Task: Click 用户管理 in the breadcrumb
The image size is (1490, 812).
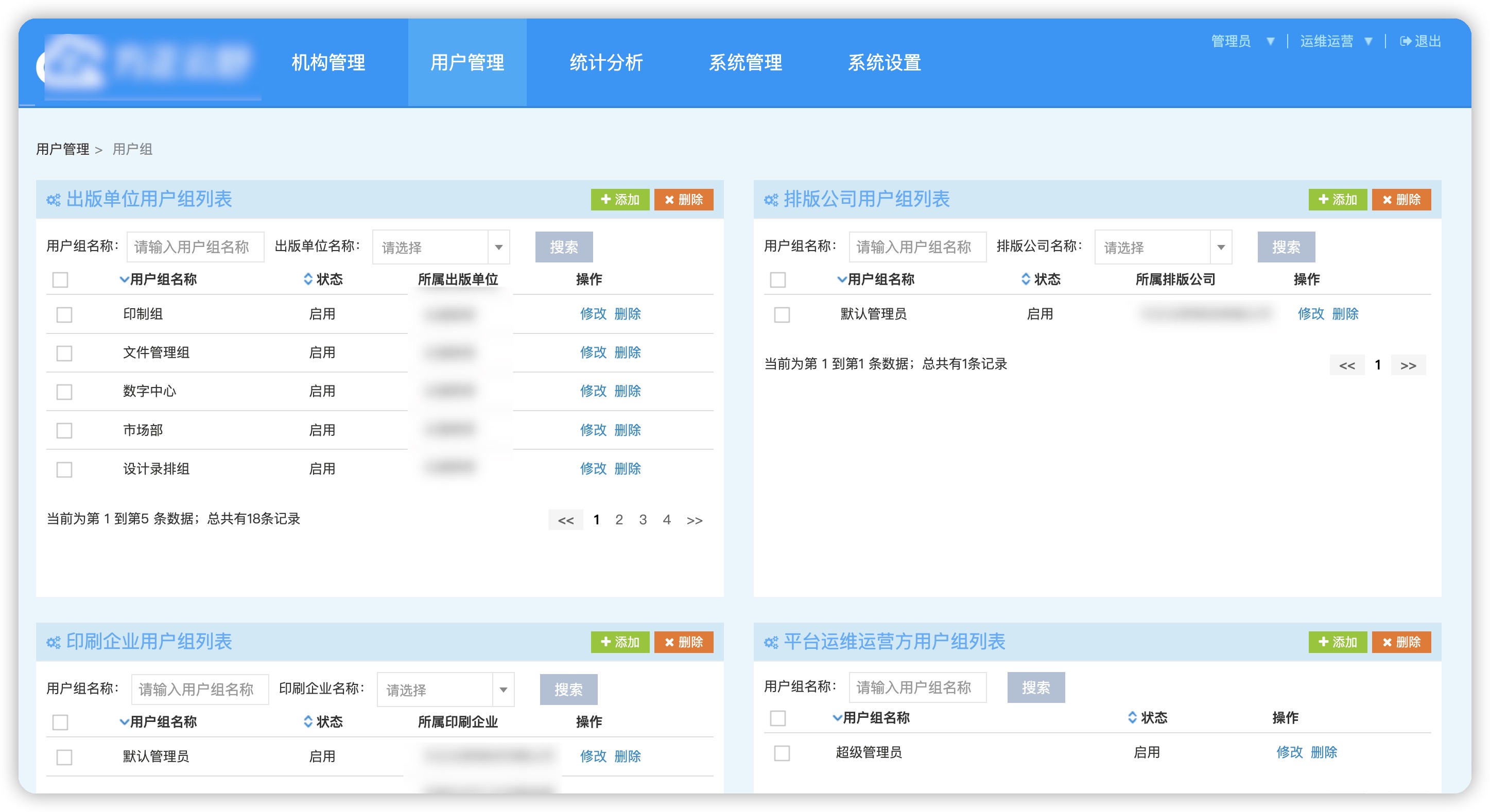Action: point(62,150)
